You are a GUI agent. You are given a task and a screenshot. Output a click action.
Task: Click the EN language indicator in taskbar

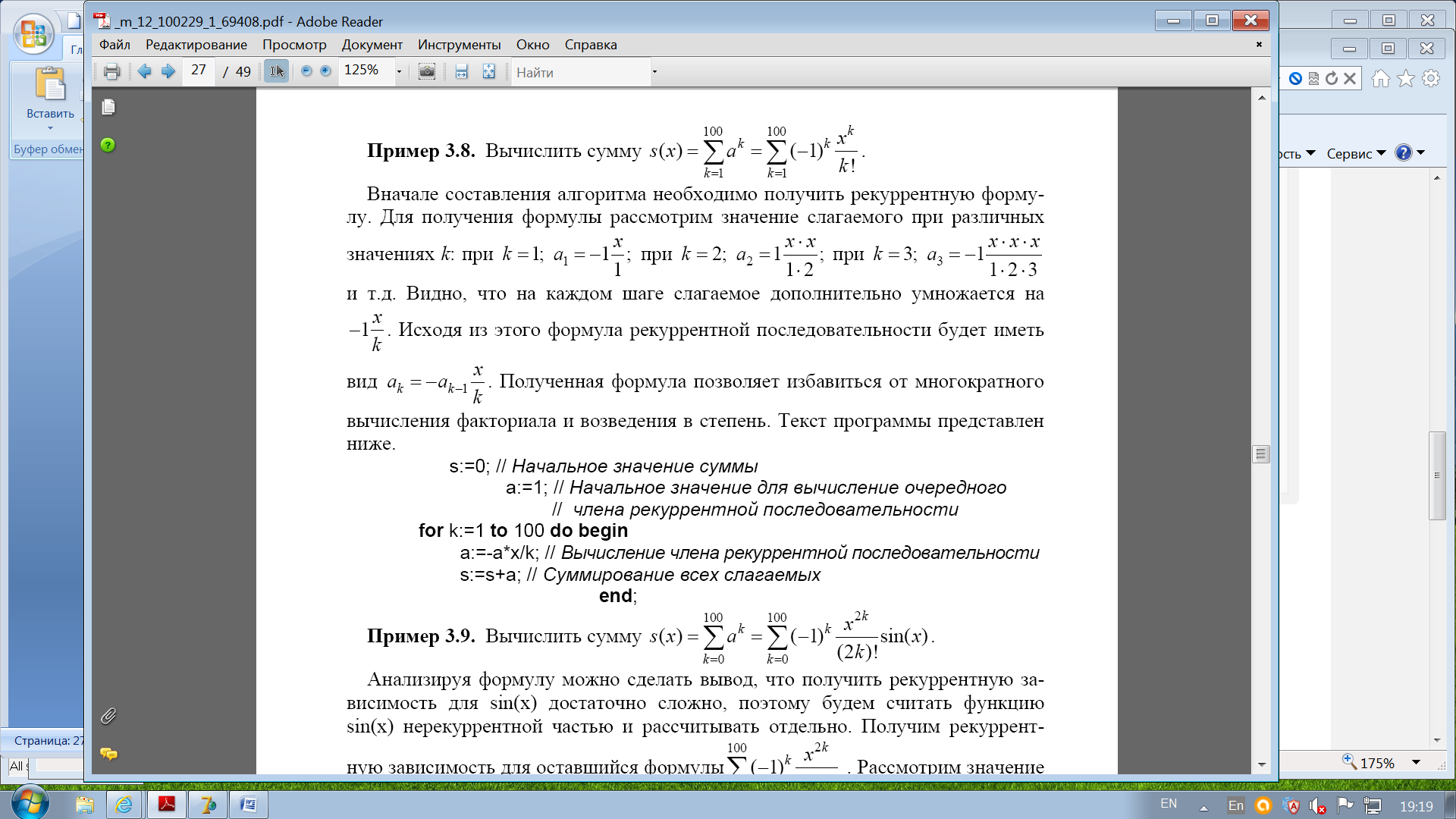pos(1169,804)
